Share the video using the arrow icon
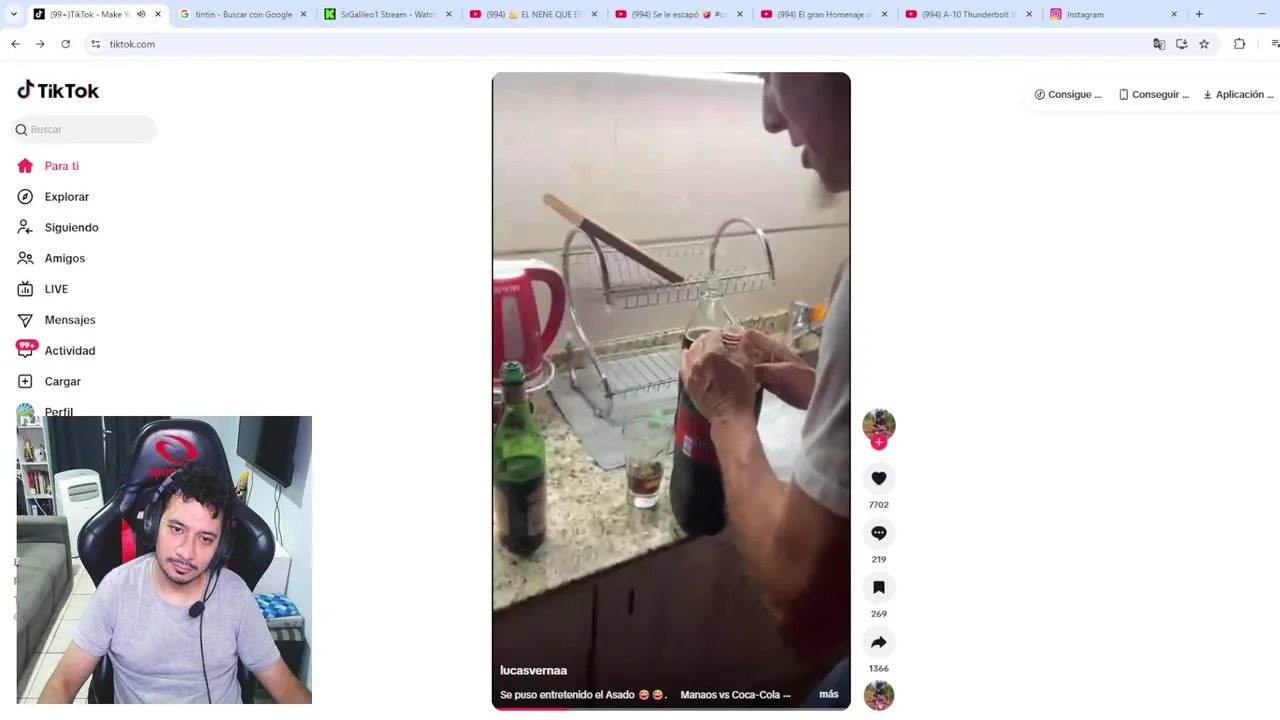The image size is (1280, 720). 879,642
